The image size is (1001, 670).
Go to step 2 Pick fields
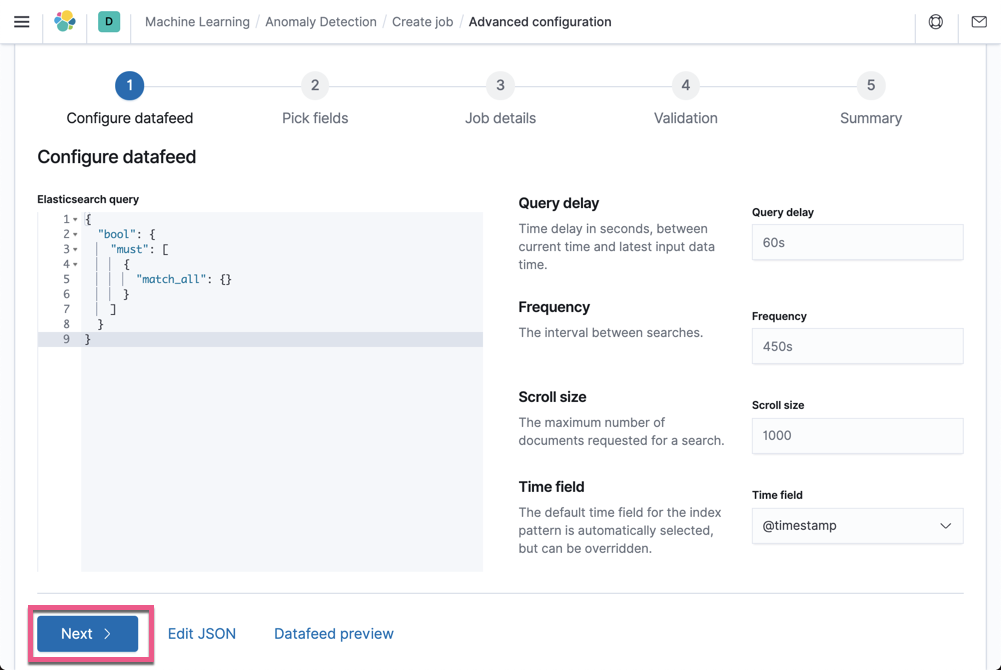click(x=315, y=86)
